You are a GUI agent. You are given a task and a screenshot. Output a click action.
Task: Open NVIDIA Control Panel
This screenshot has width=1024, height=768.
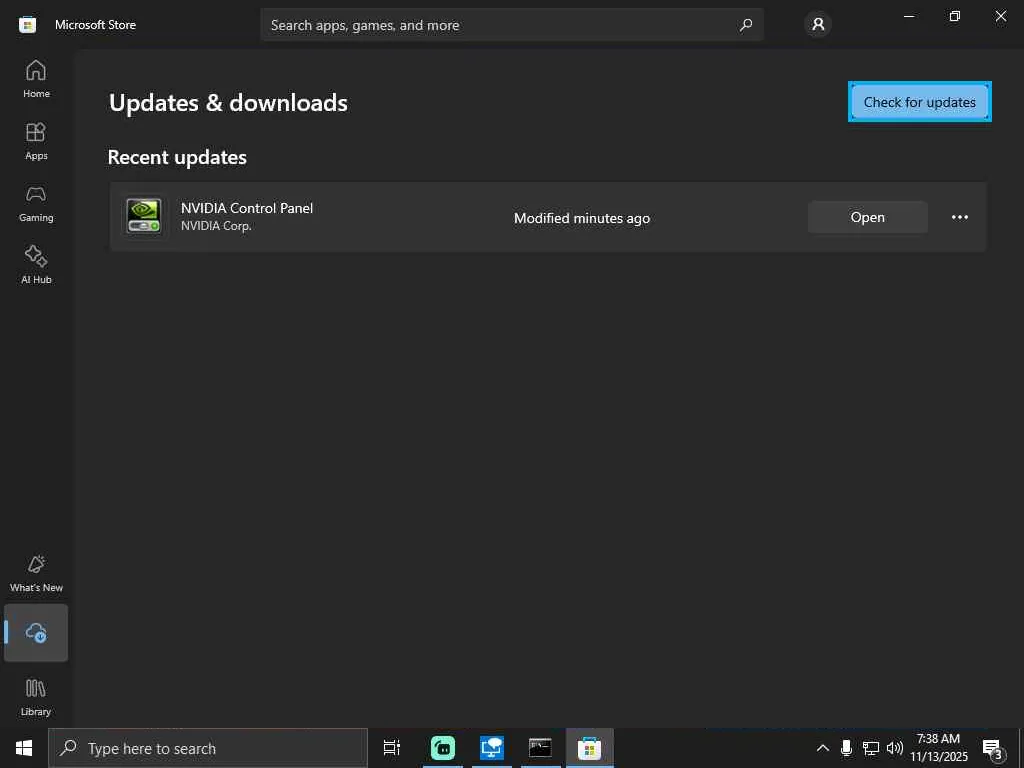pos(867,217)
